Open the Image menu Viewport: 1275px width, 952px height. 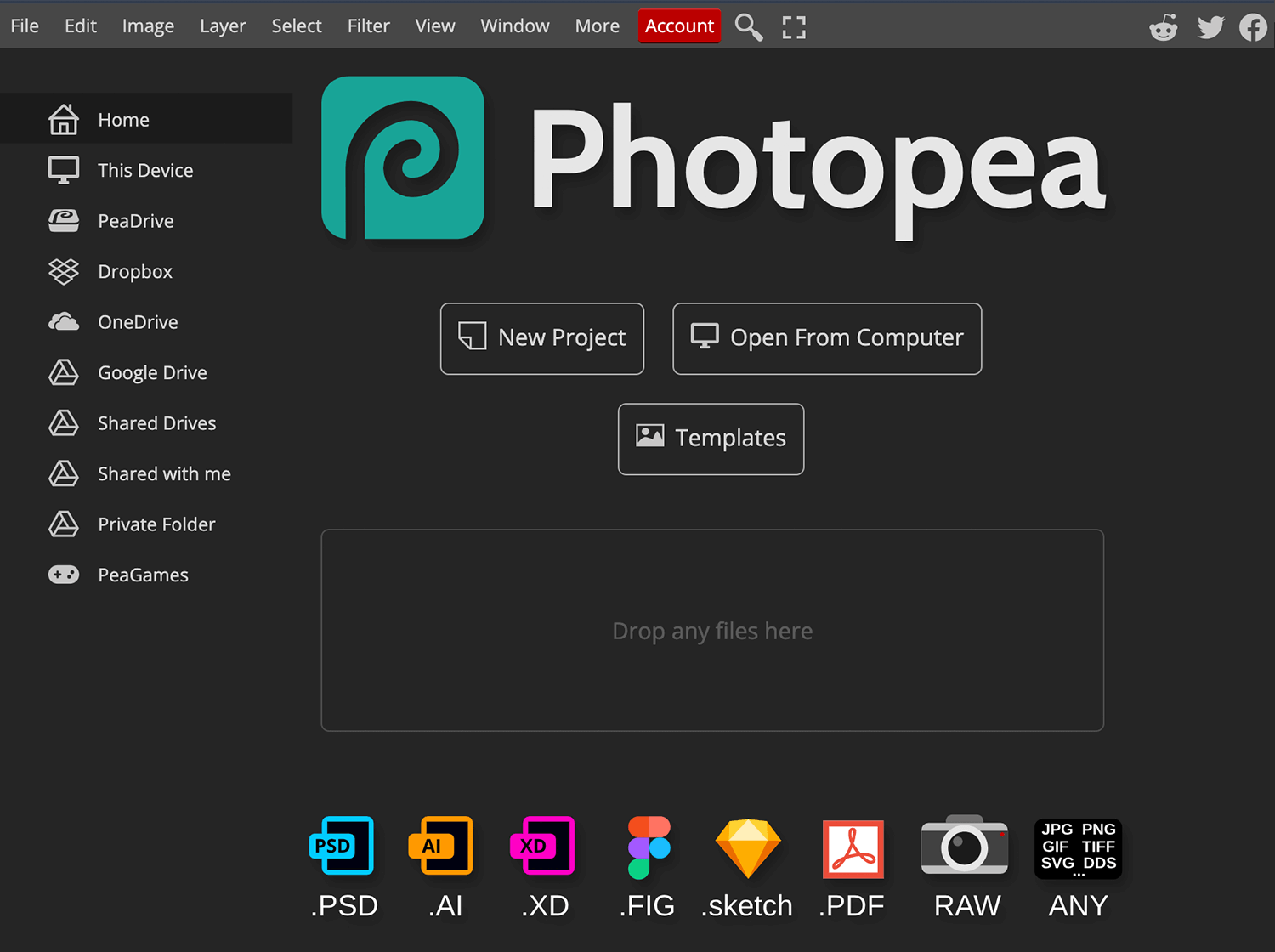click(148, 26)
